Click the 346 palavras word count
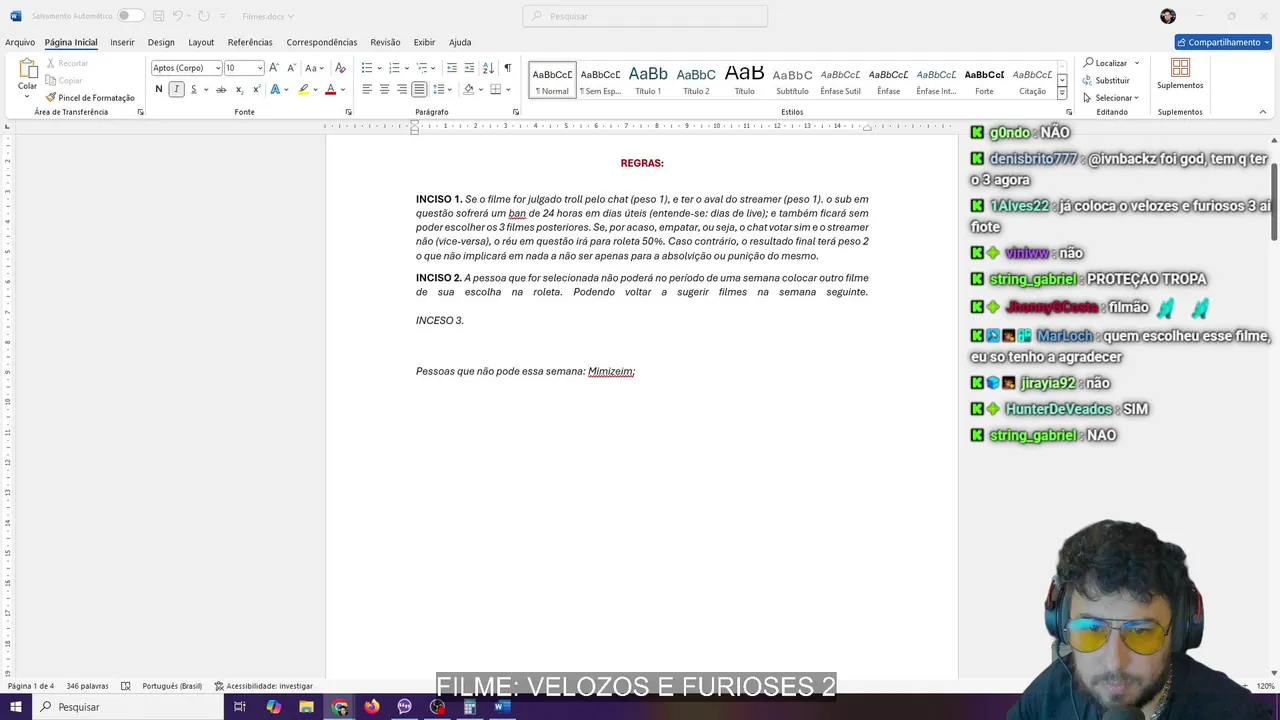The width and height of the screenshot is (1280, 720). pyautogui.click(x=87, y=686)
